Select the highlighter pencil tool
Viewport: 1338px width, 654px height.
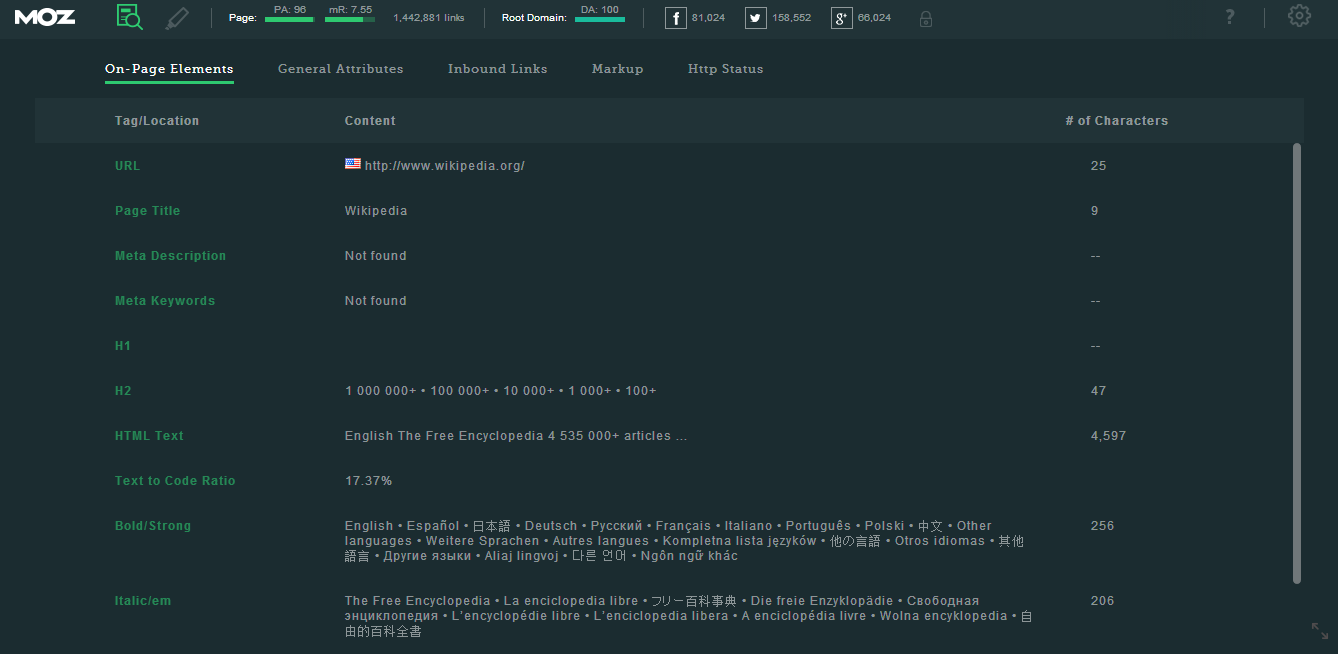(177, 17)
